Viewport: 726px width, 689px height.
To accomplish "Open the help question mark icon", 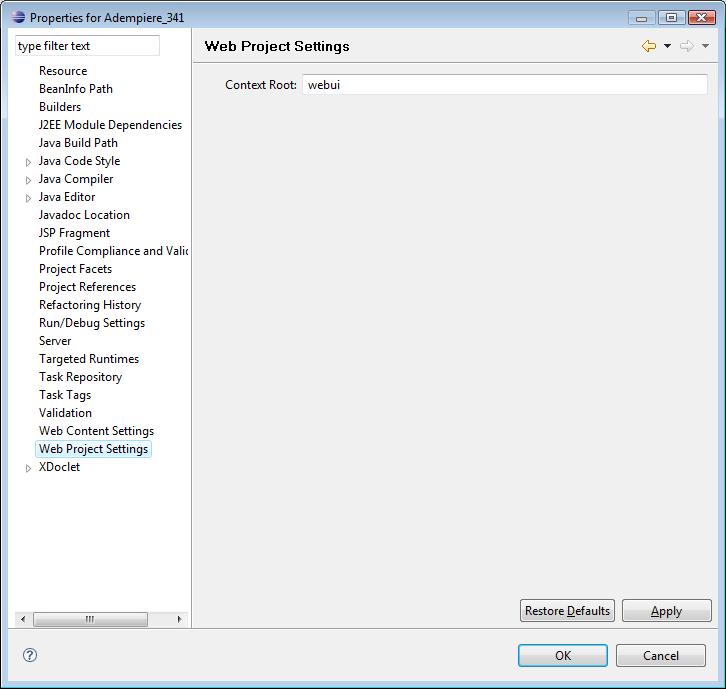I will (x=30, y=655).
